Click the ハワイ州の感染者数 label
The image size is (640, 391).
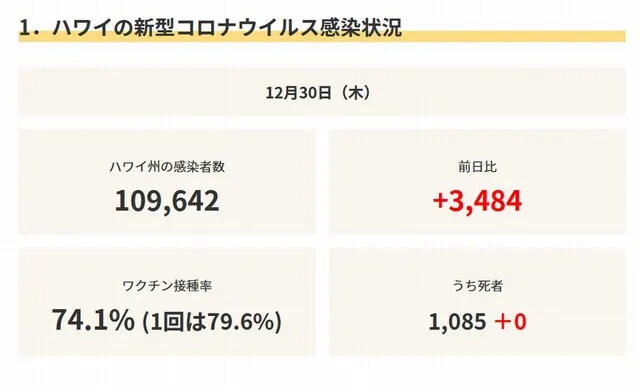pyautogui.click(x=167, y=167)
